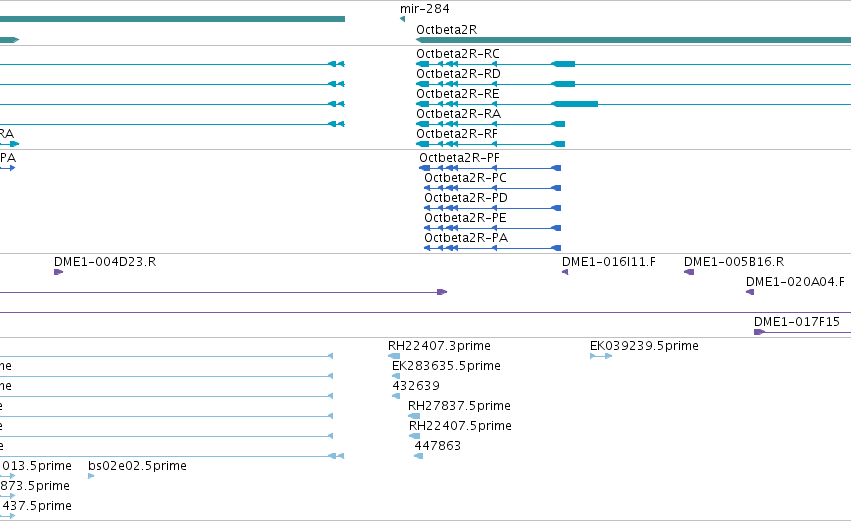Click the EK283635.5prime EST glyph

click(x=396, y=376)
